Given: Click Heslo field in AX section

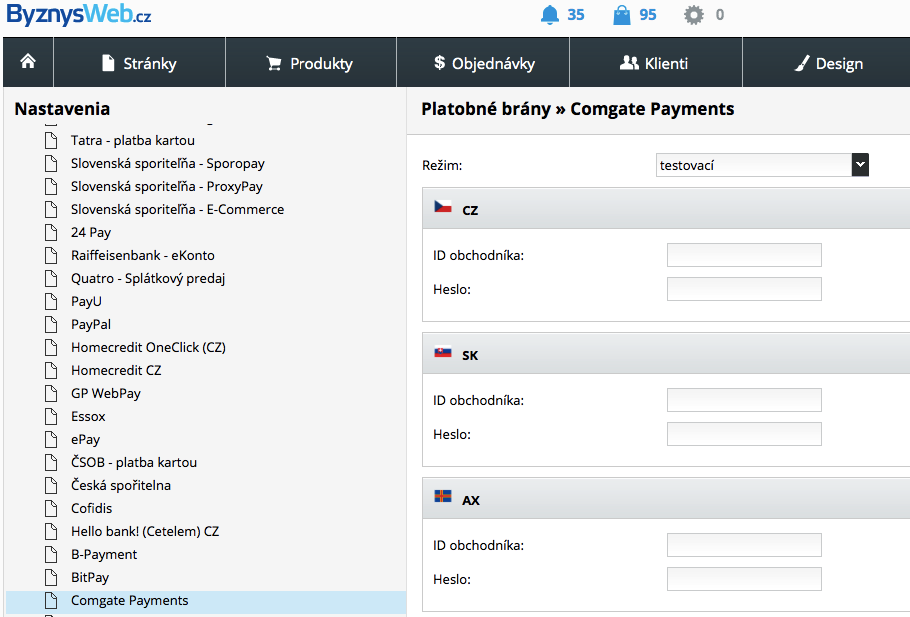Looking at the screenshot, I should pyautogui.click(x=744, y=579).
